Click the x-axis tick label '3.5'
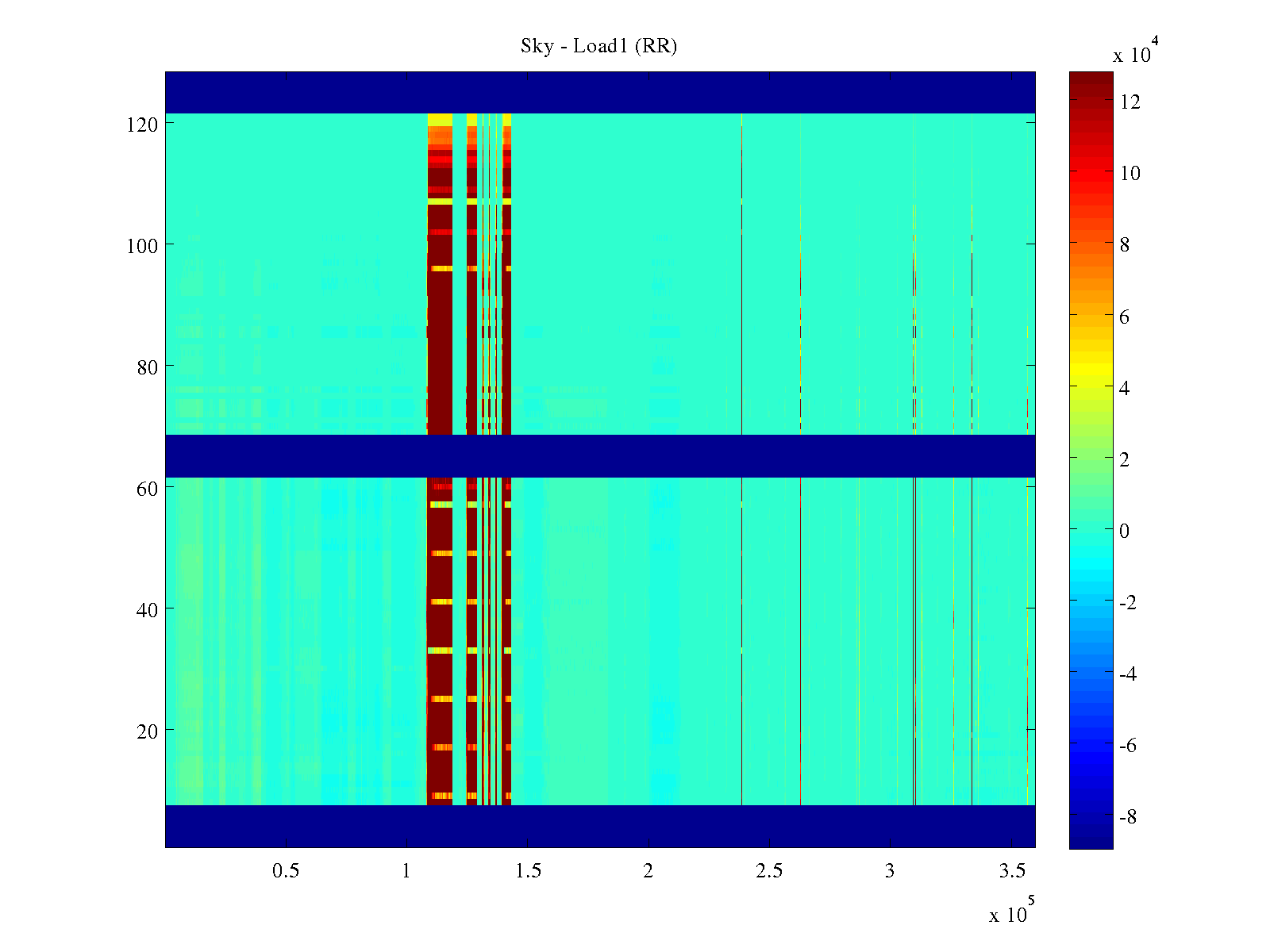This screenshot has width=1270, height=952. (x=1011, y=871)
